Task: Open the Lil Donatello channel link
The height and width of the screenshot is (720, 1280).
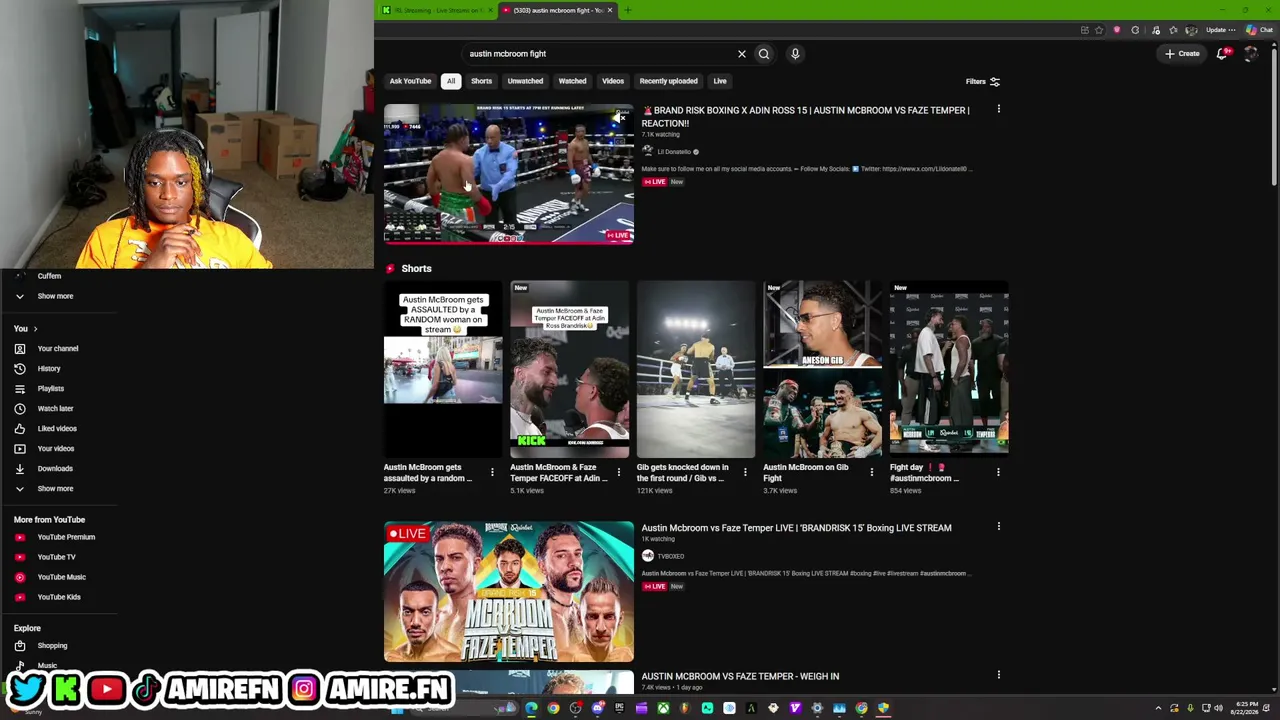Action: coord(673,152)
